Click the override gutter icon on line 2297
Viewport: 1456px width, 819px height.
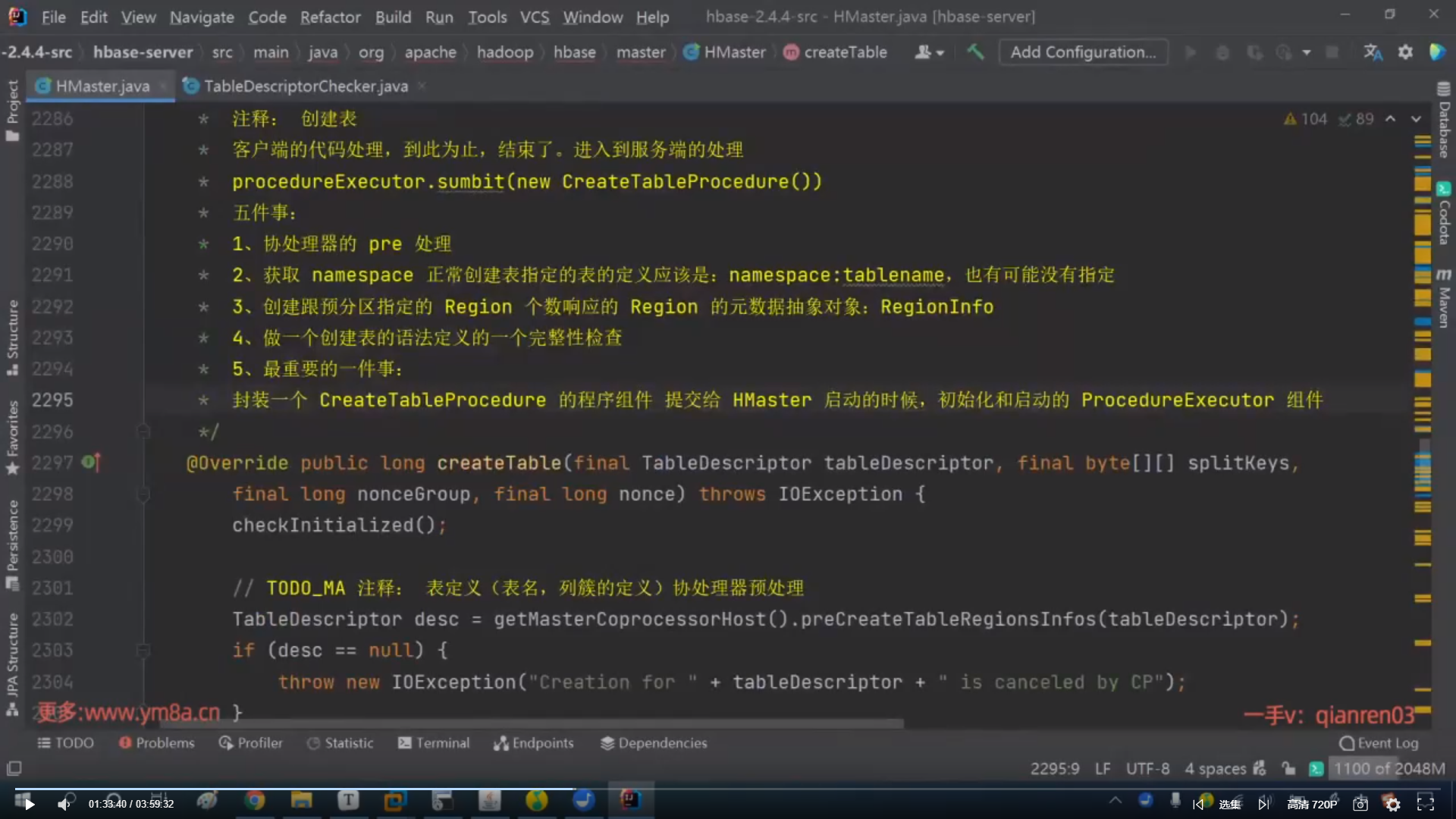click(90, 462)
